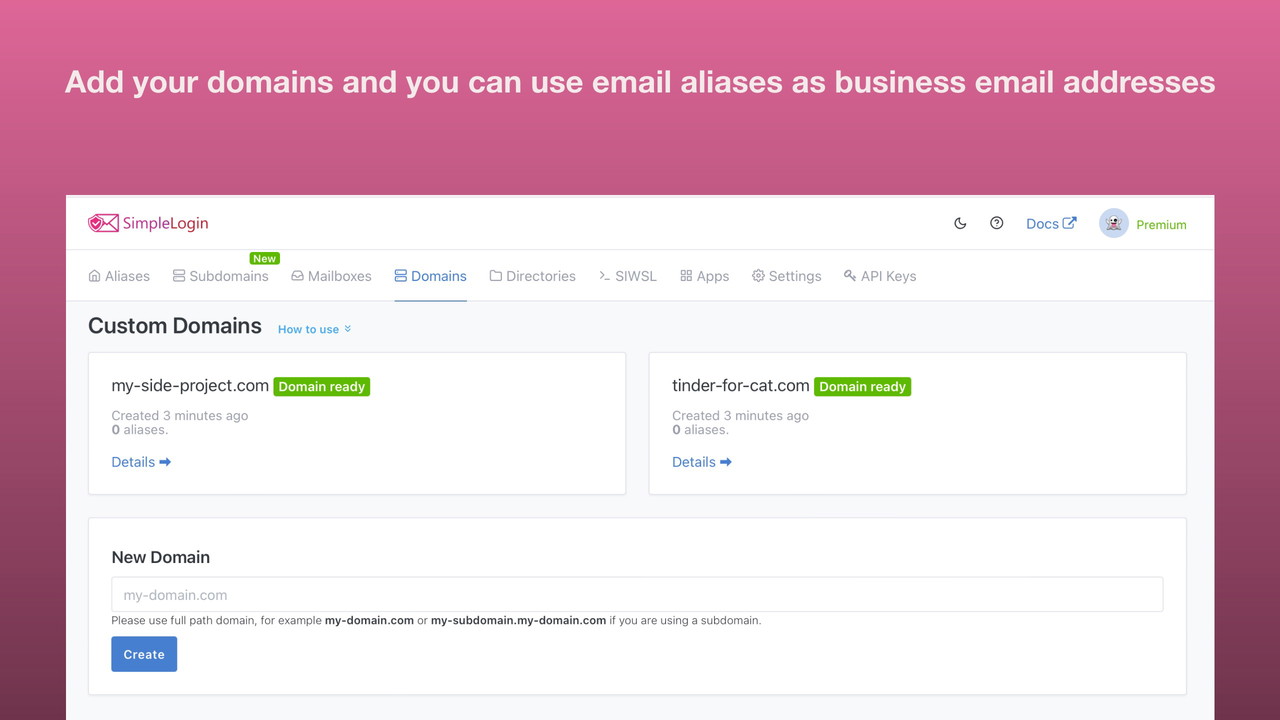Screen dimensions: 1280x720
Task: Open the Docs external link
Action: 1051,223
